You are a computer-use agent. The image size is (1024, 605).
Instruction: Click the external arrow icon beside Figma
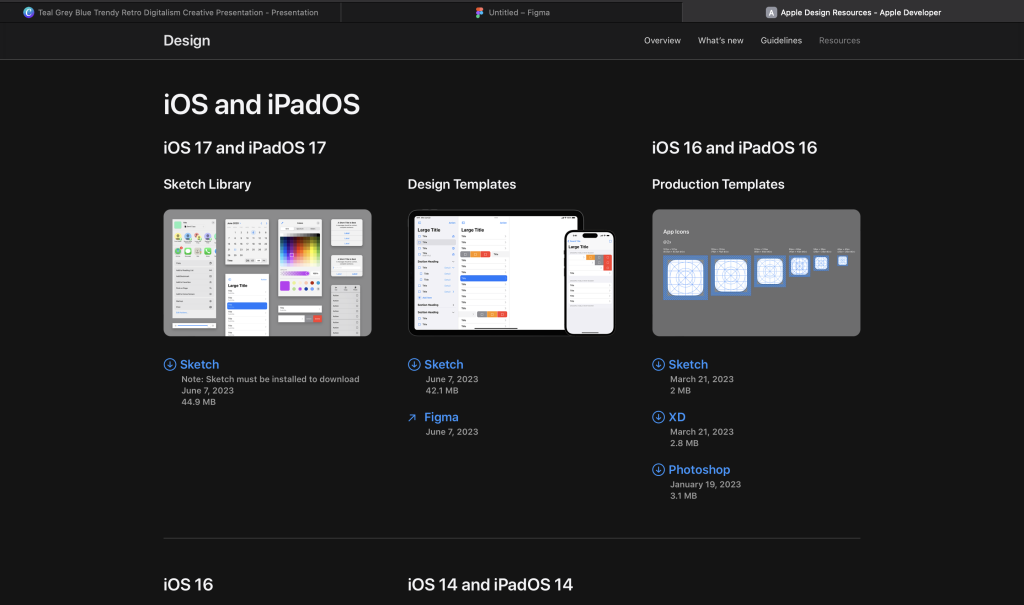tap(412, 417)
